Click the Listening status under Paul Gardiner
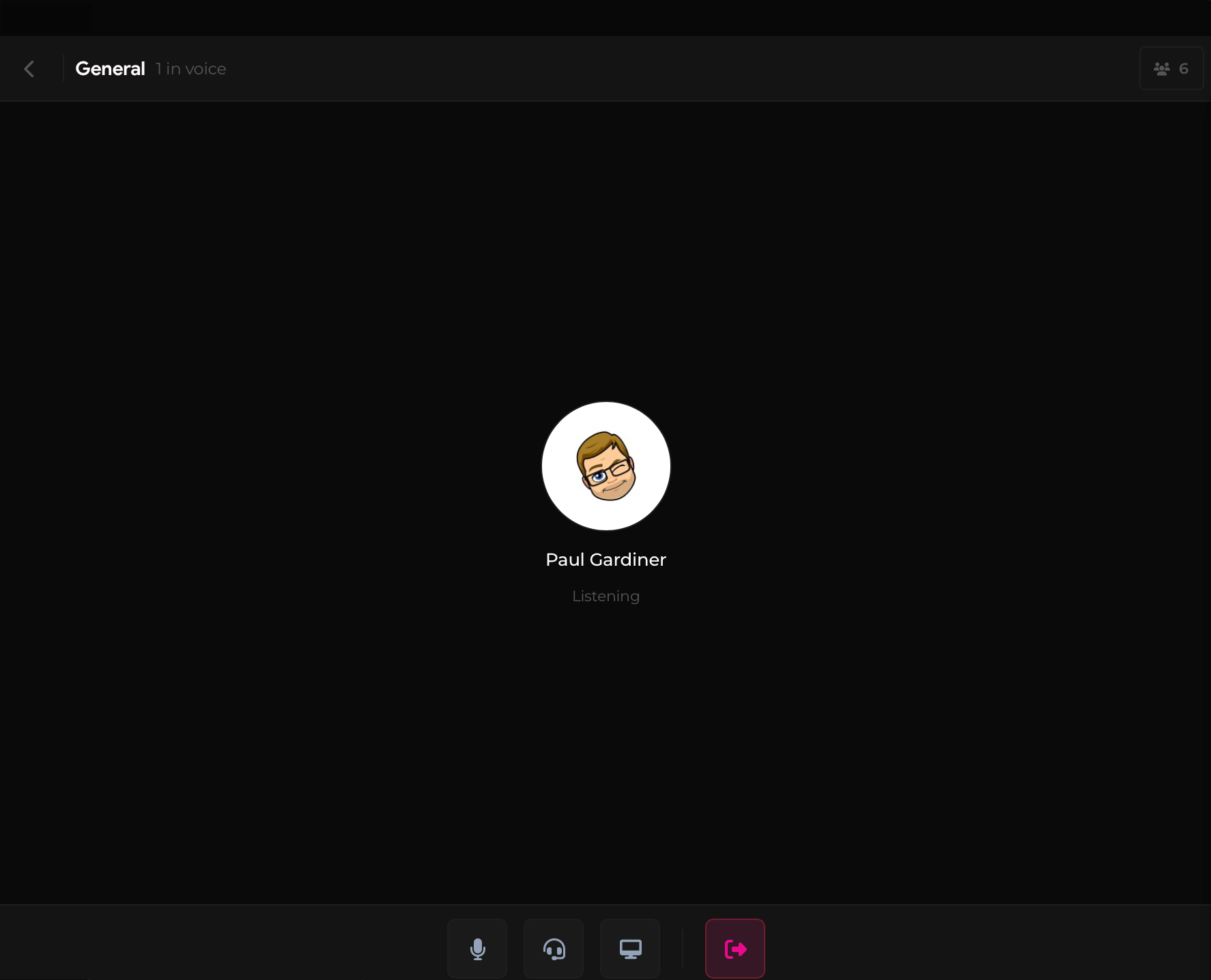This screenshot has height=980, width=1211. 606,596
